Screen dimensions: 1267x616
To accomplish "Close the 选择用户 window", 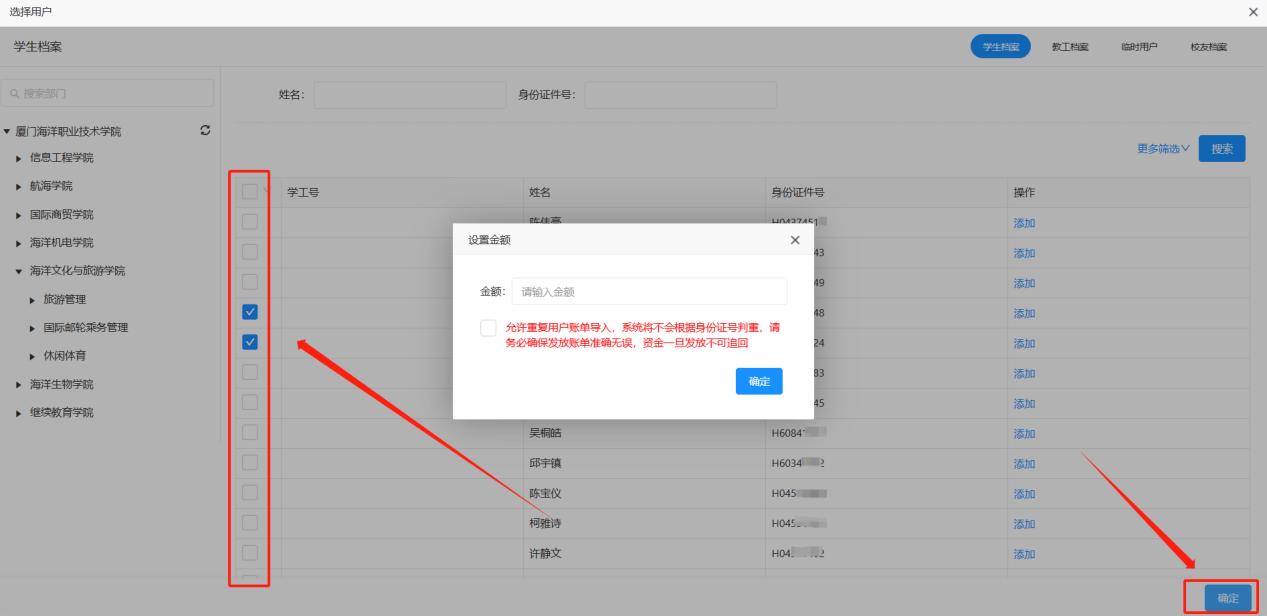I will 1253,12.
